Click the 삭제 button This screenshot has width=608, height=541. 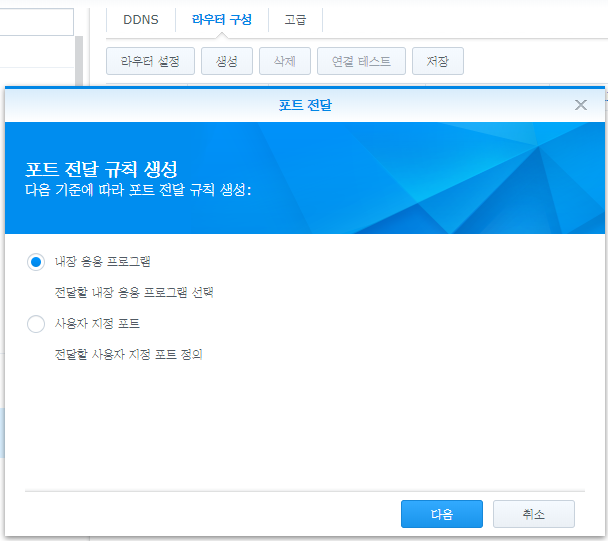pyautogui.click(x=285, y=61)
